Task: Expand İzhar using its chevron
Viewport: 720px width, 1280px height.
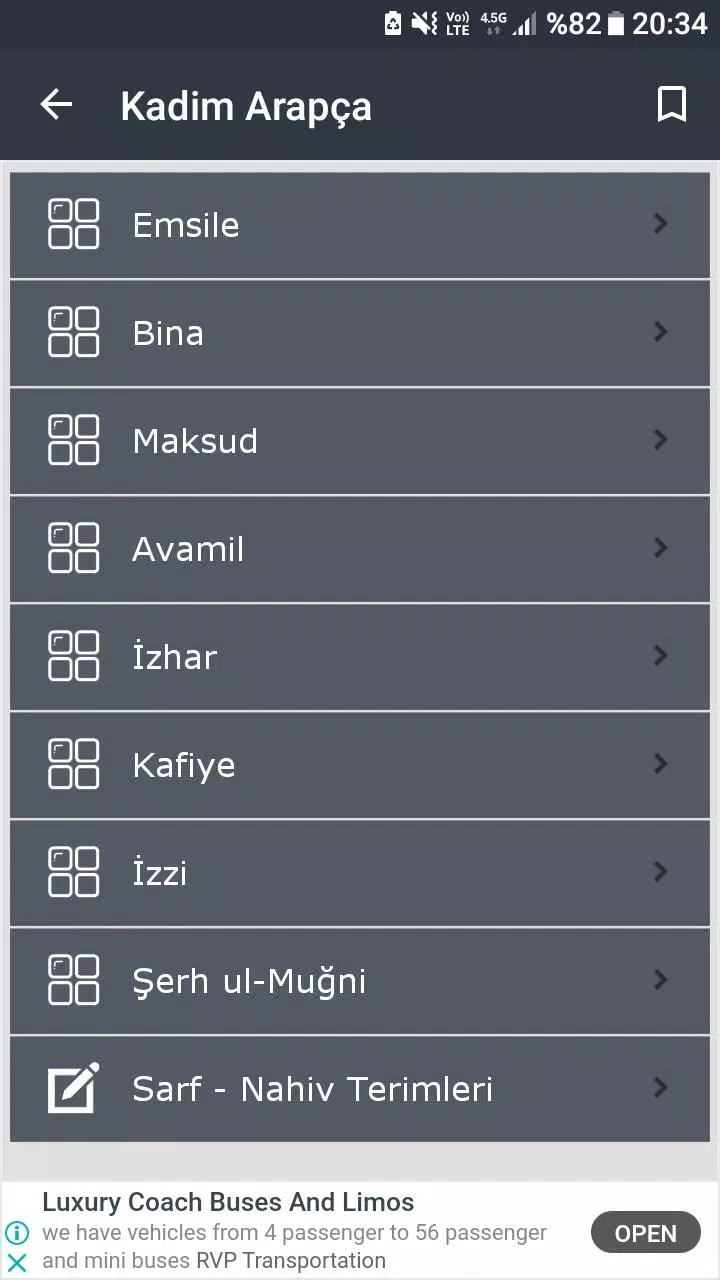Action: [660, 656]
